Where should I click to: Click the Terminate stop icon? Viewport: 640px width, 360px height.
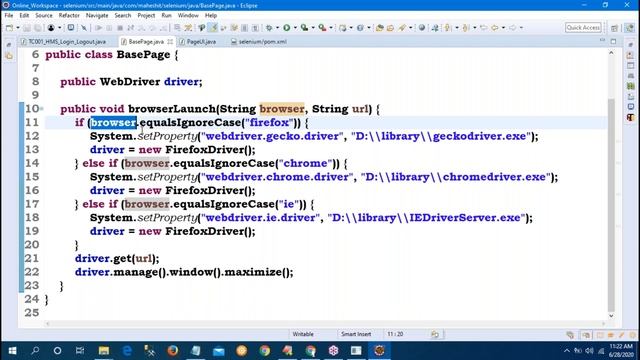point(120,28)
